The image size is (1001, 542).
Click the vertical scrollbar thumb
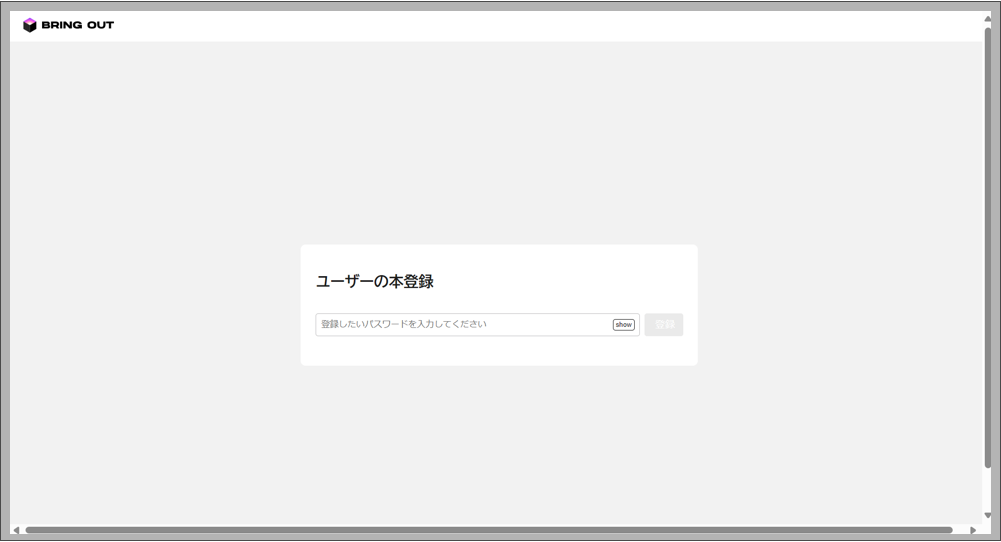(988, 248)
